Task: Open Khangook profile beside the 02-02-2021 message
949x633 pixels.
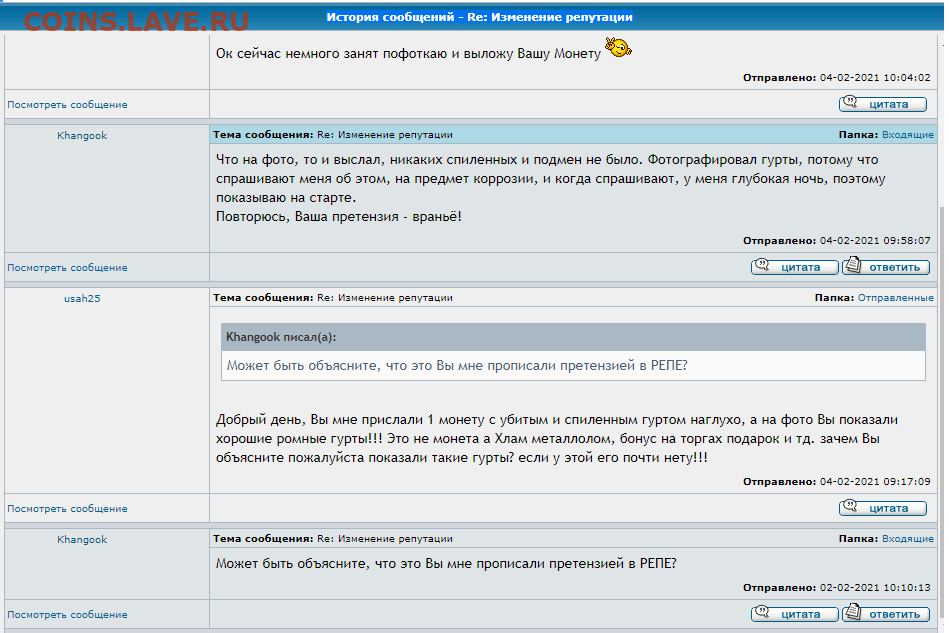Action: (82, 540)
